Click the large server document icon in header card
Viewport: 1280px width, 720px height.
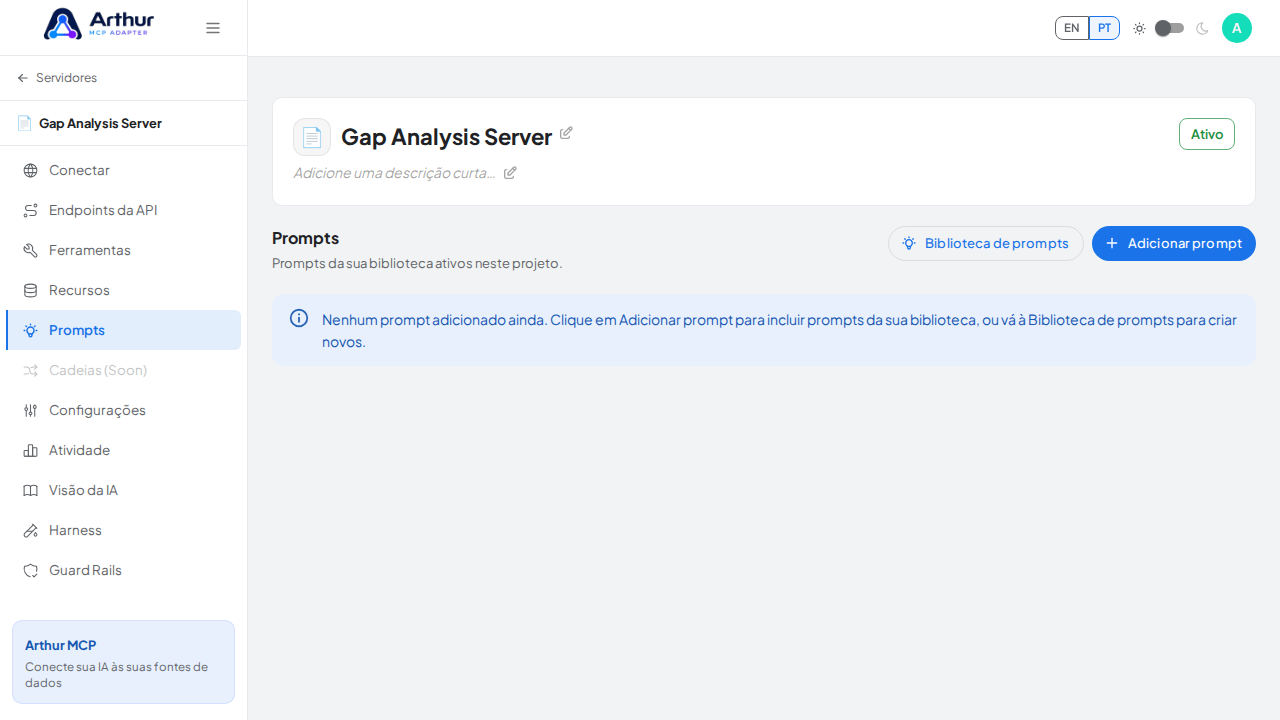(x=312, y=137)
